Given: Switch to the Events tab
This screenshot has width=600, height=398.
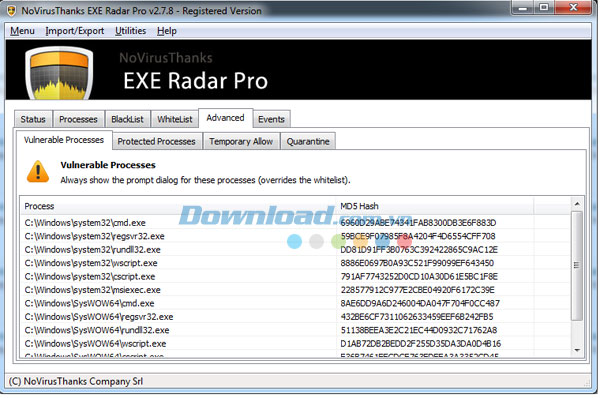Looking at the screenshot, I should click(271, 119).
